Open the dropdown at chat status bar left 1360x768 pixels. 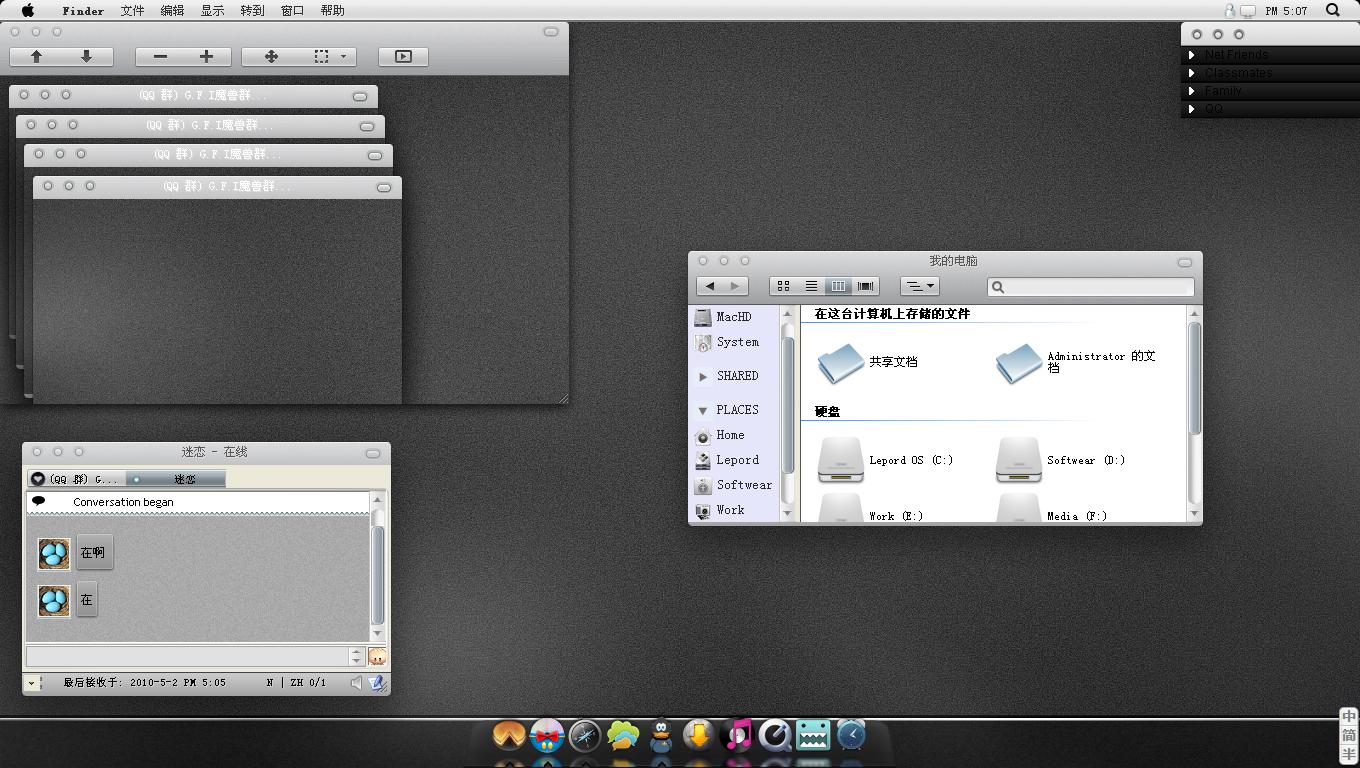click(x=31, y=683)
